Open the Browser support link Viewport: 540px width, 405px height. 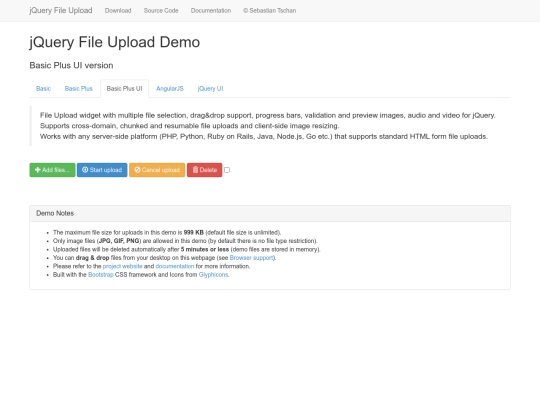[x=252, y=258]
